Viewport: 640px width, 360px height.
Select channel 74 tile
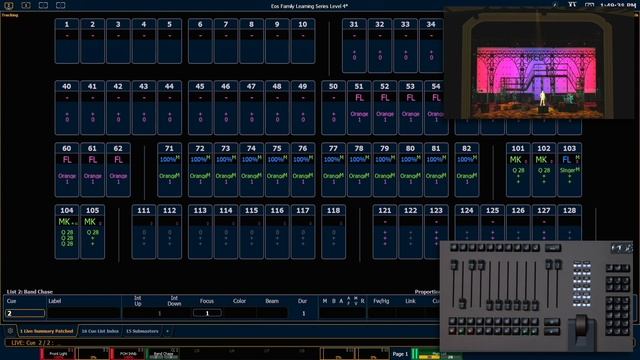pyautogui.click(x=251, y=169)
